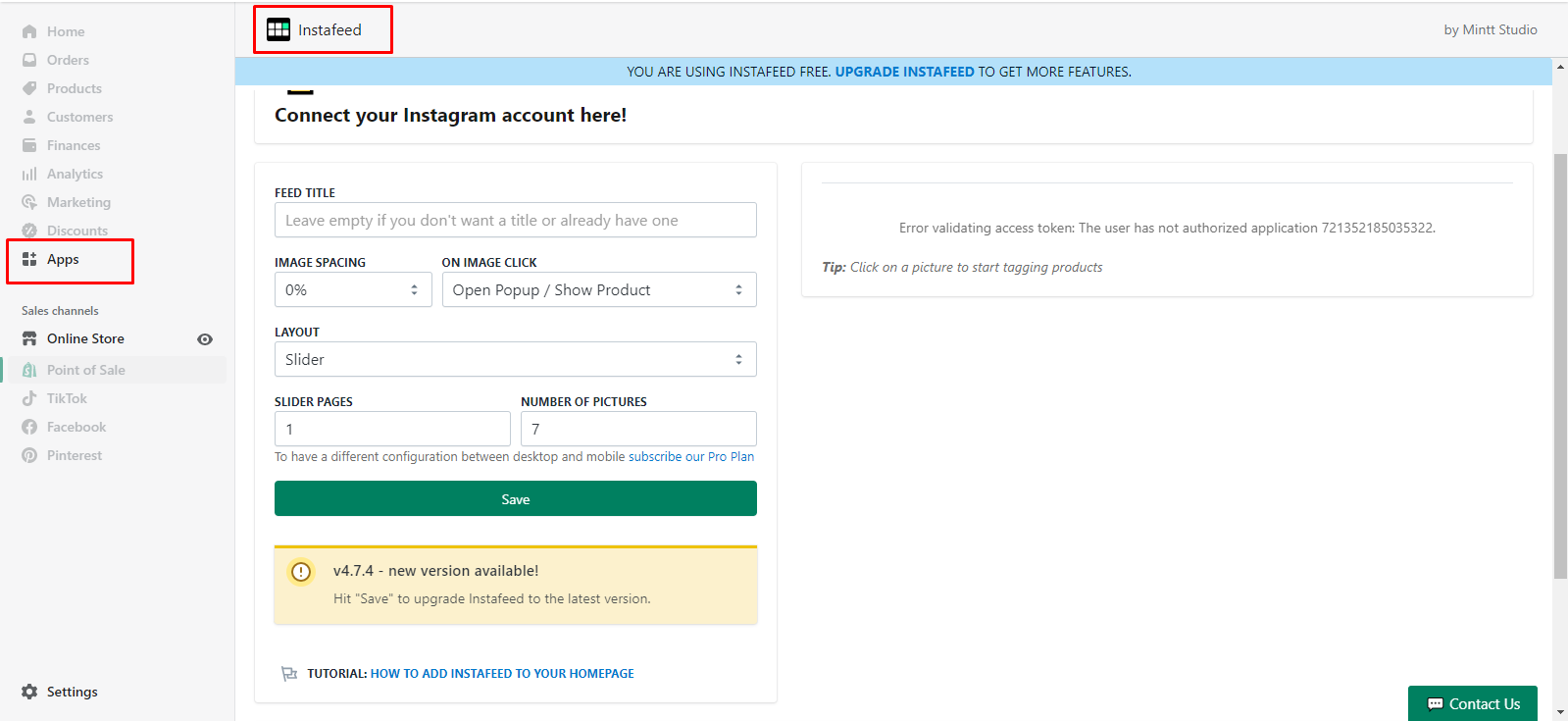Open Settings at sidebar bottom
1568x721 pixels.
73,692
